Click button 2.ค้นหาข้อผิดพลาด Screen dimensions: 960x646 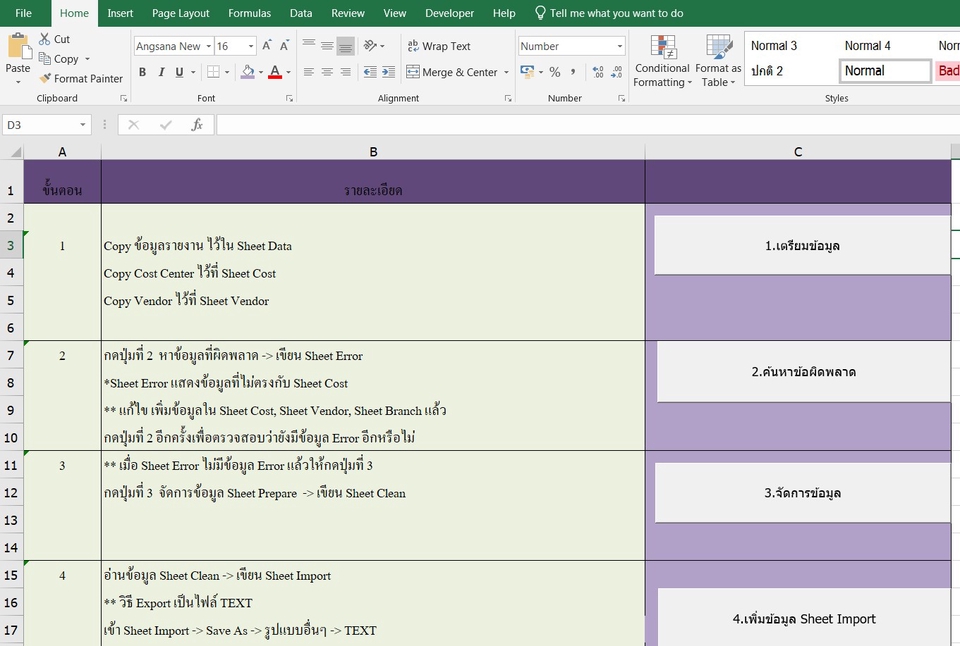tap(803, 372)
